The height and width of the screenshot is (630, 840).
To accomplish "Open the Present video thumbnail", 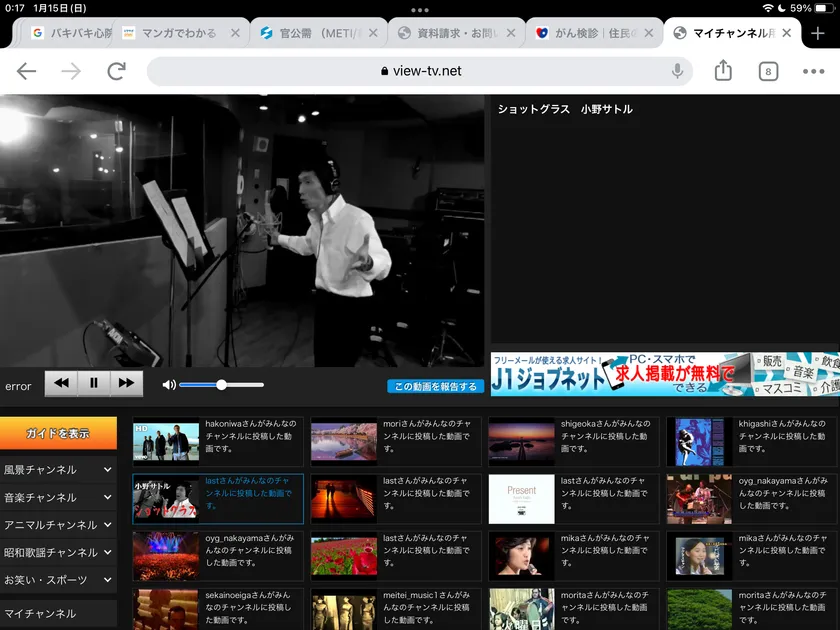I will (521, 498).
